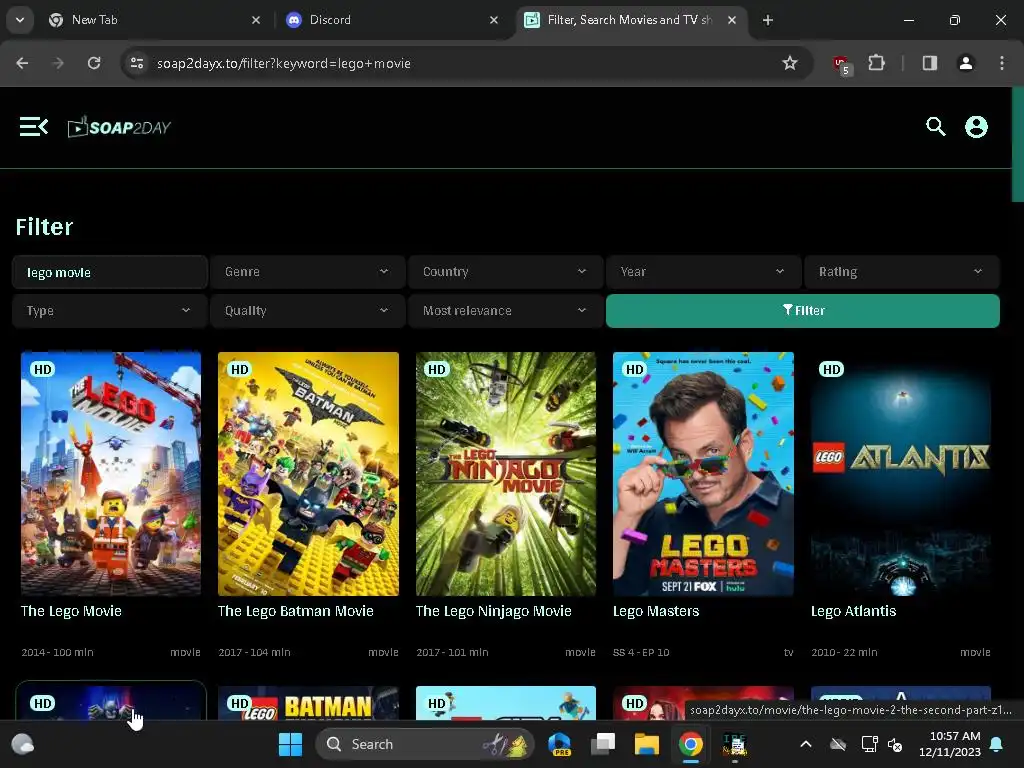Open the Soap2day sidebar menu icon
Screen dimensions: 1024x768
[x=33, y=127]
